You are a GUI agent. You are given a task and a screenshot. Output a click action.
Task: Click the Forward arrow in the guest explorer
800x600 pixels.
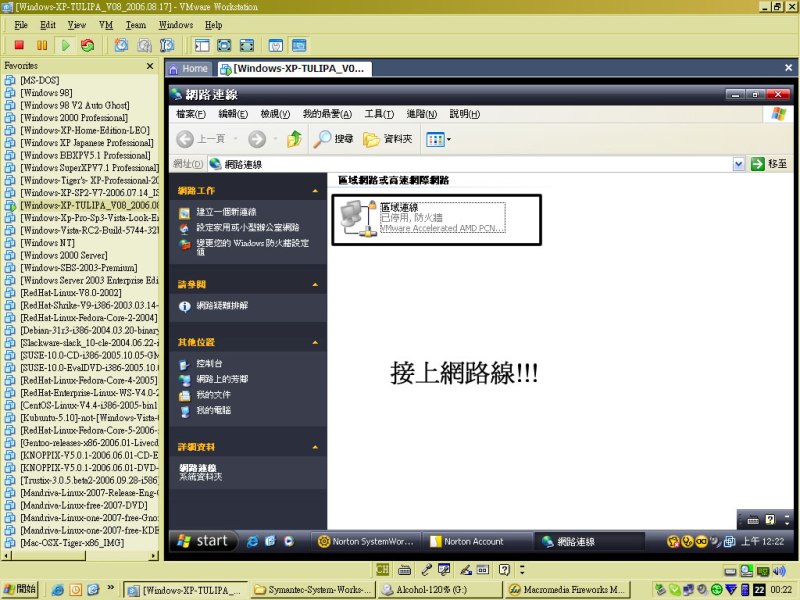pyautogui.click(x=257, y=139)
